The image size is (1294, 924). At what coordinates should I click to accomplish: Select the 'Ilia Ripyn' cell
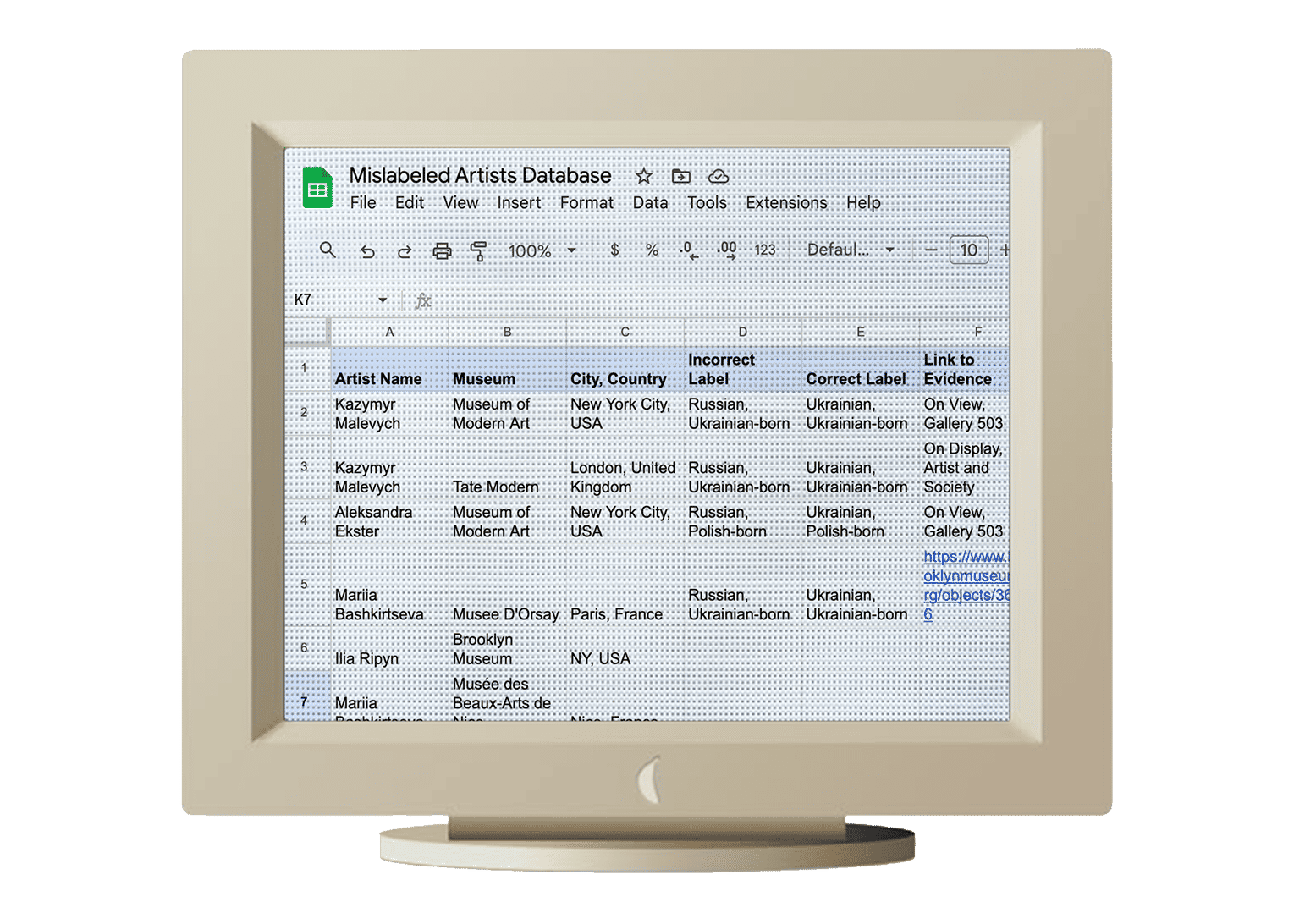pyautogui.click(x=389, y=648)
